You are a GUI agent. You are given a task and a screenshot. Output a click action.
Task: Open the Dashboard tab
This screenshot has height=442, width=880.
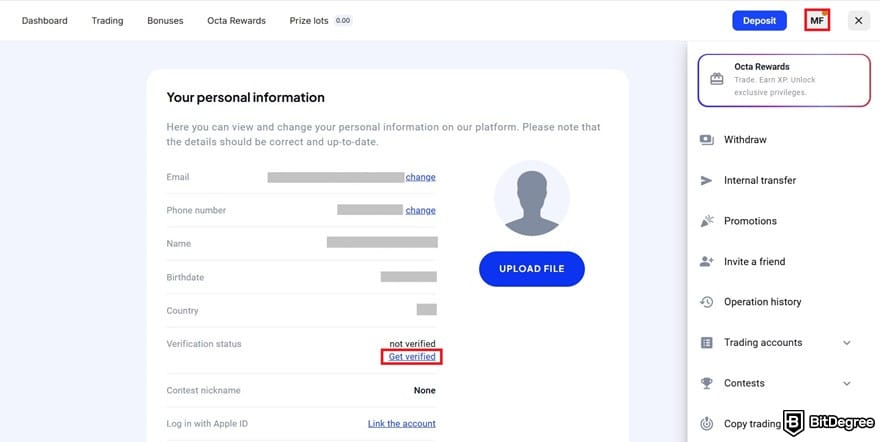click(x=44, y=21)
